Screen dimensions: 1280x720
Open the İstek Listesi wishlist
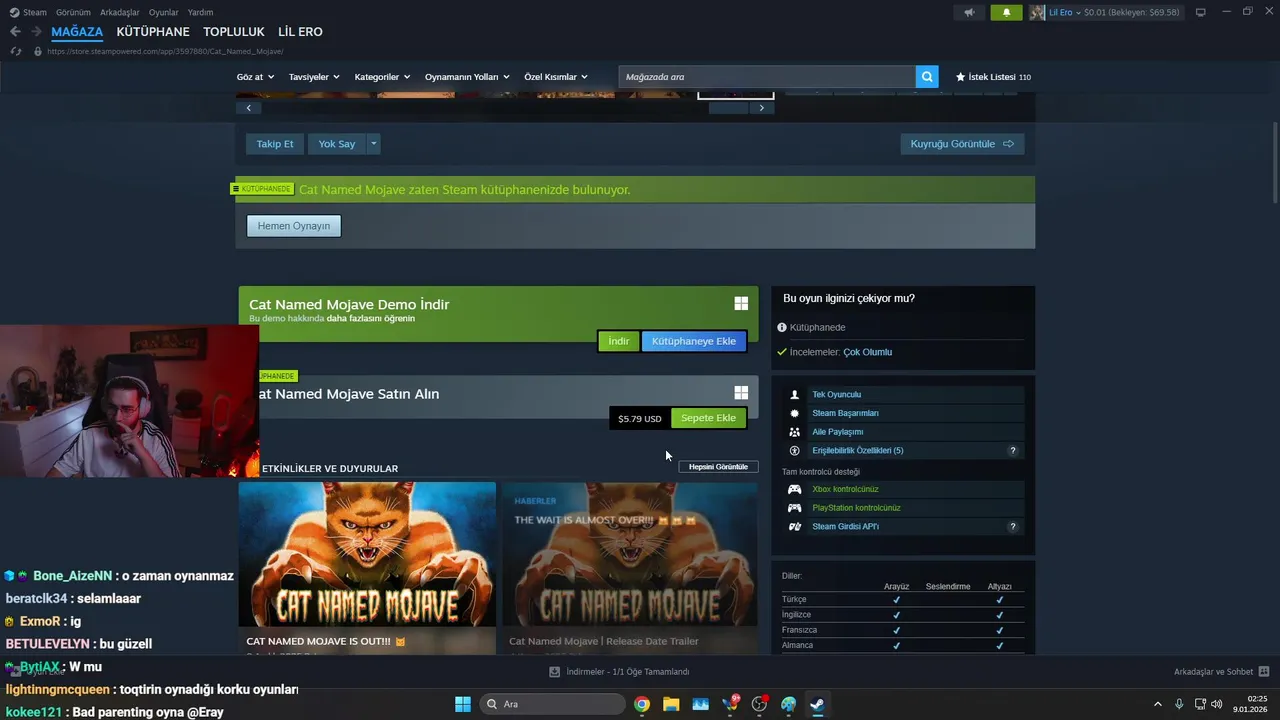coord(993,77)
